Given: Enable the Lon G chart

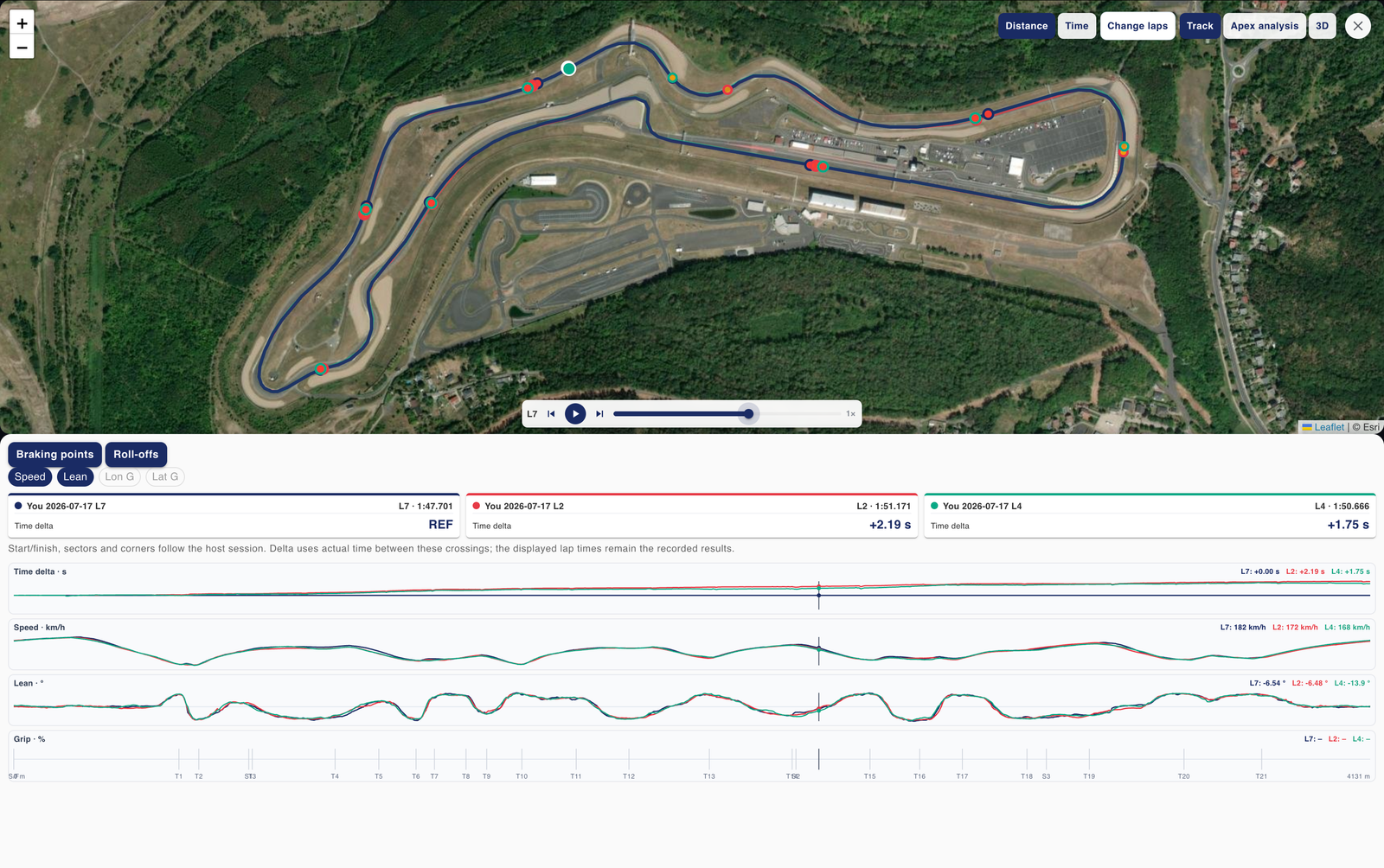Looking at the screenshot, I should click(119, 477).
